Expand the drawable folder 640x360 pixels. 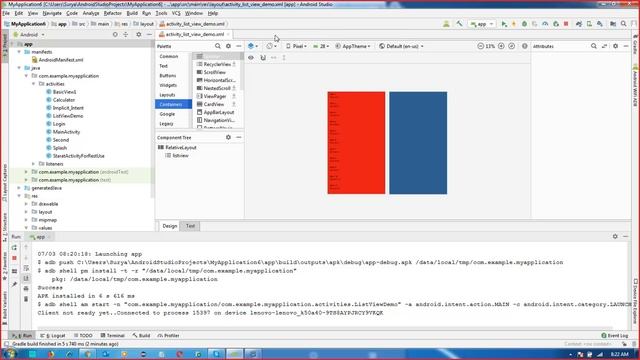(27, 204)
